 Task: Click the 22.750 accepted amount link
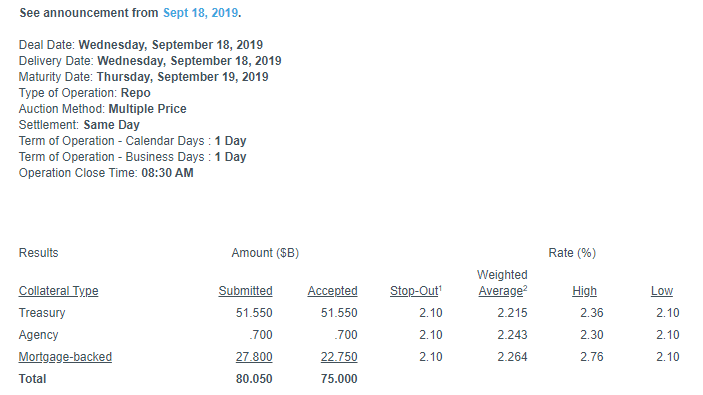339,357
